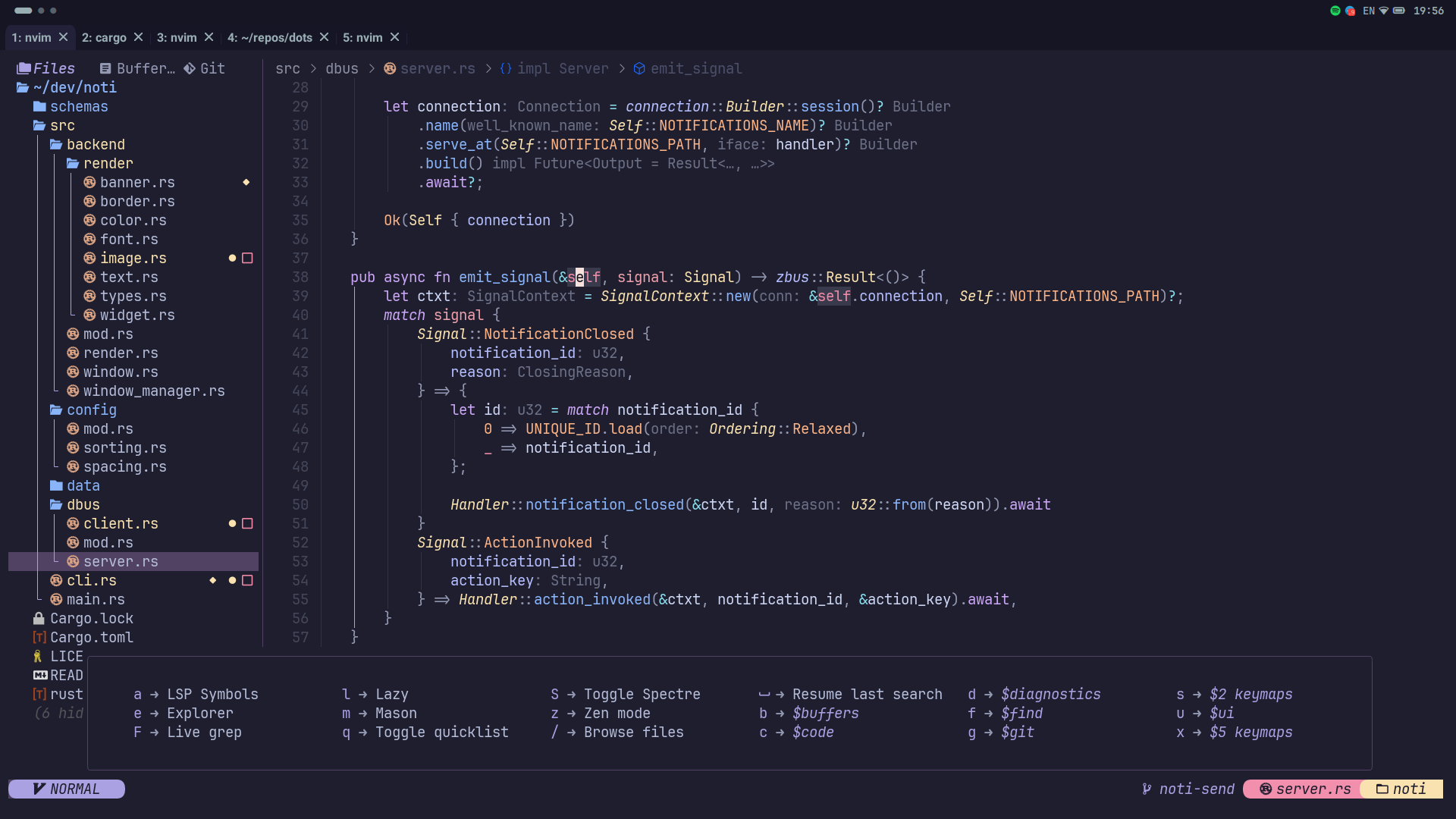Click Rust icon beside window.rs

click(73, 372)
